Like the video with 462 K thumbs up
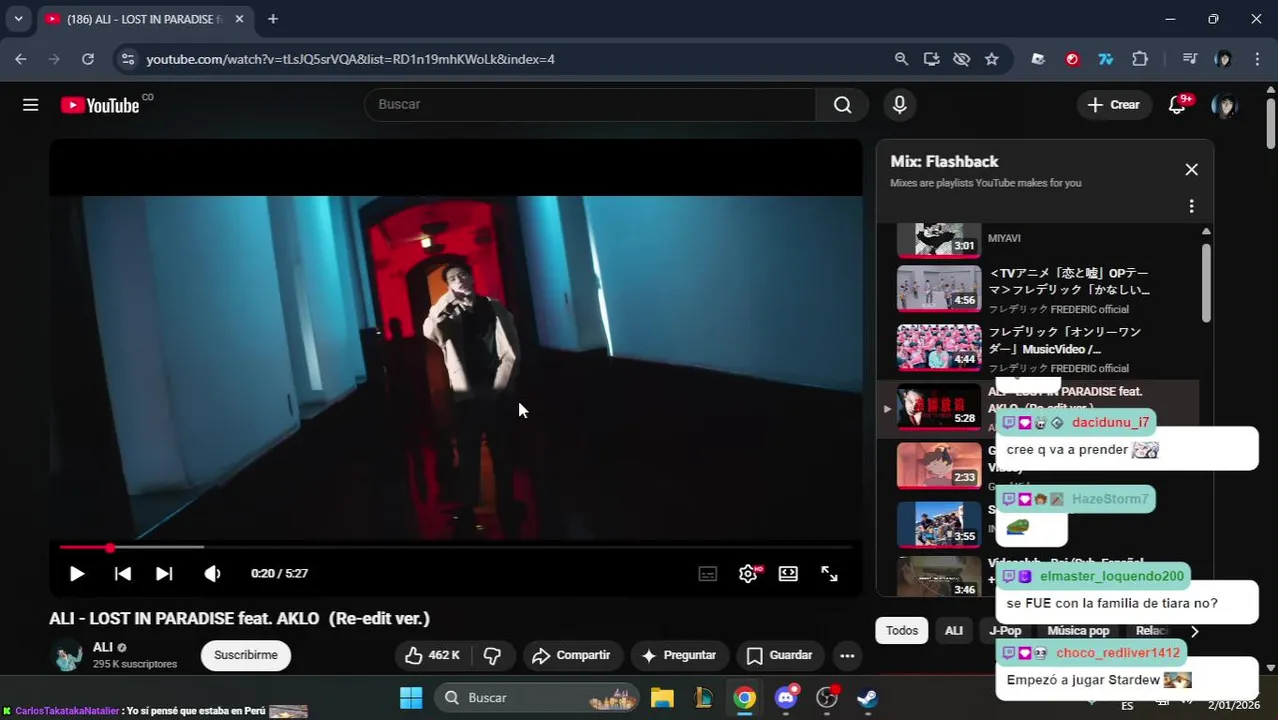Image resolution: width=1278 pixels, height=720 pixels. (432, 656)
